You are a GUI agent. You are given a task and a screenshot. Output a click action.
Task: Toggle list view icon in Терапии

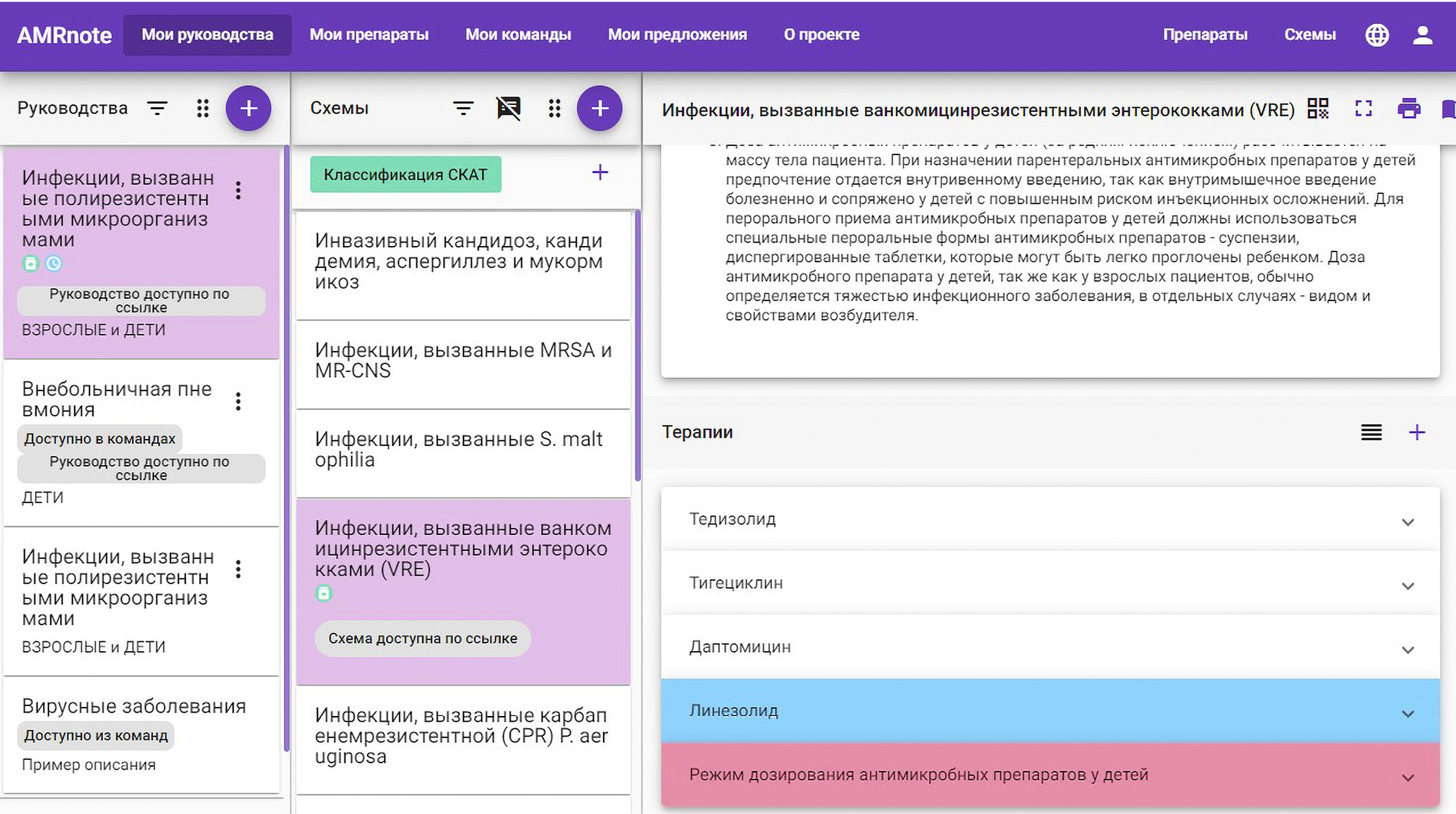pyautogui.click(x=1371, y=432)
